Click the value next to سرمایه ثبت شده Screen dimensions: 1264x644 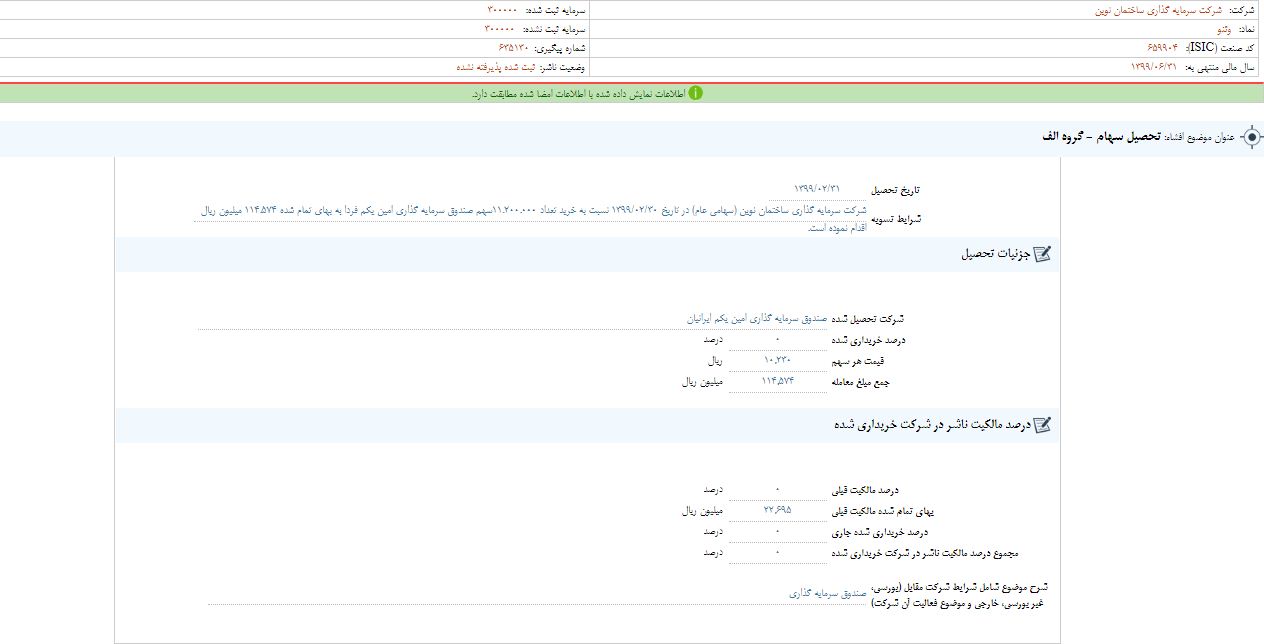coord(502,10)
